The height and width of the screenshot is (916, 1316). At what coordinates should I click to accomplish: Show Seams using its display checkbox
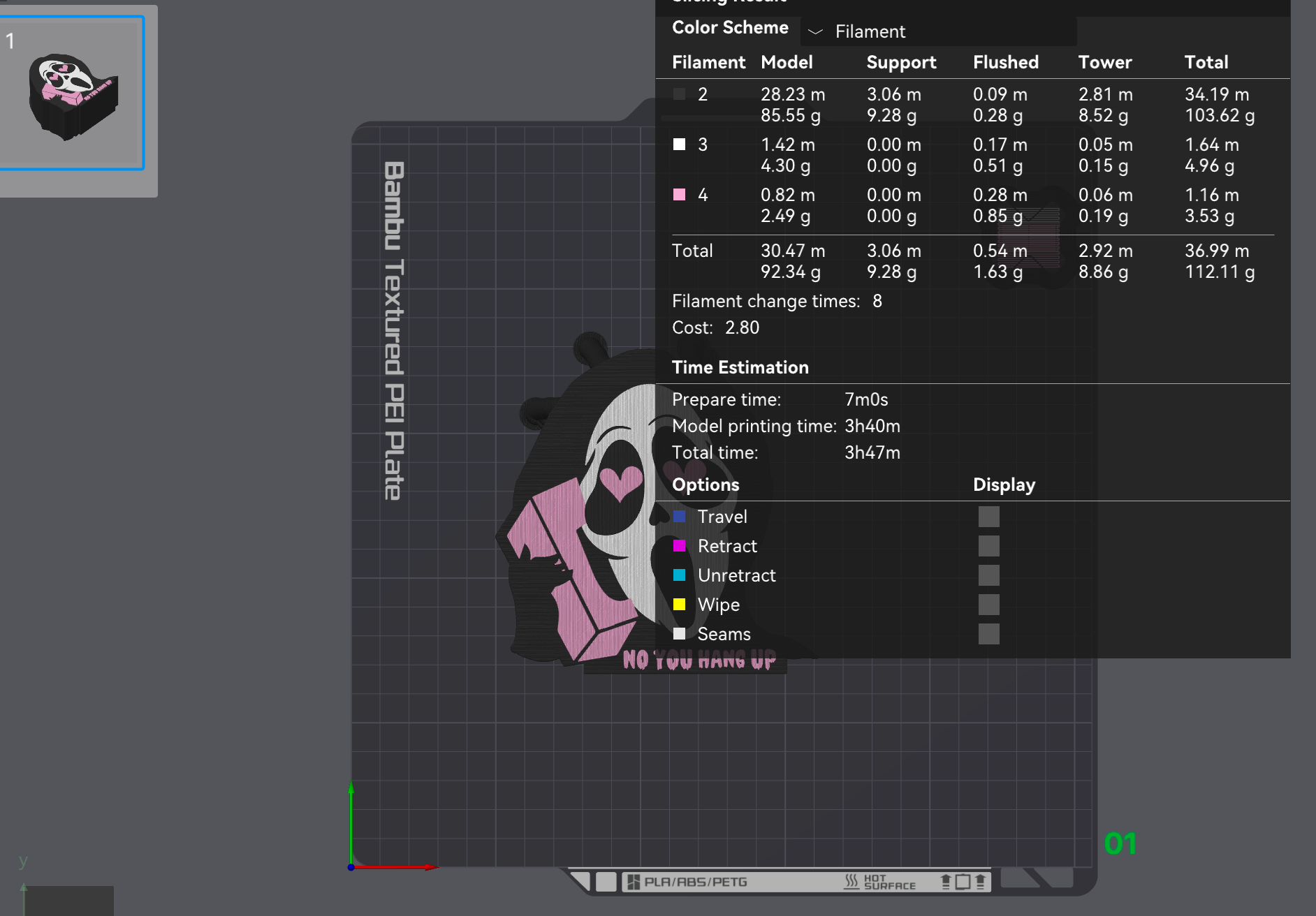pyautogui.click(x=988, y=634)
